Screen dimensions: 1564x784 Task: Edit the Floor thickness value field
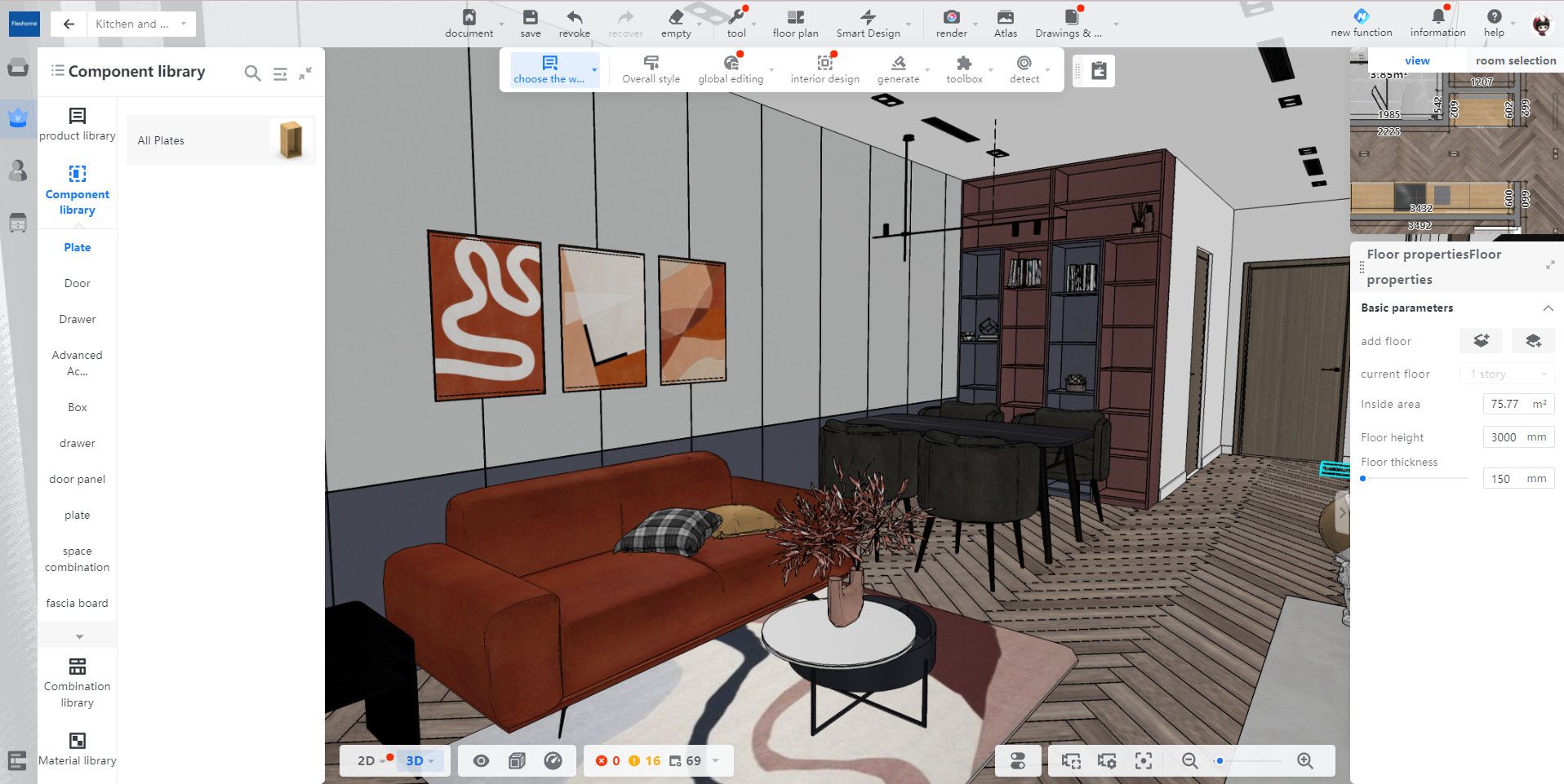[x=1518, y=479]
